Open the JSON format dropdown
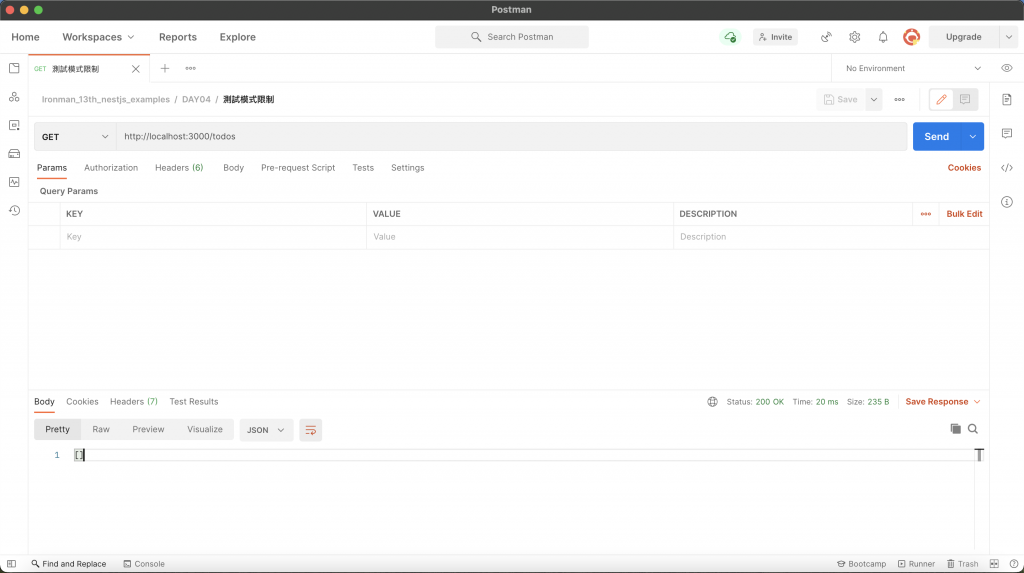1024x573 pixels. (x=266, y=430)
